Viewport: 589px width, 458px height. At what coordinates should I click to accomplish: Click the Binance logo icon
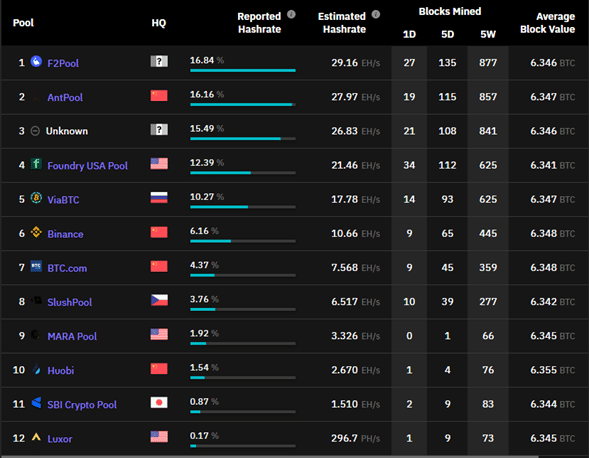(x=36, y=232)
